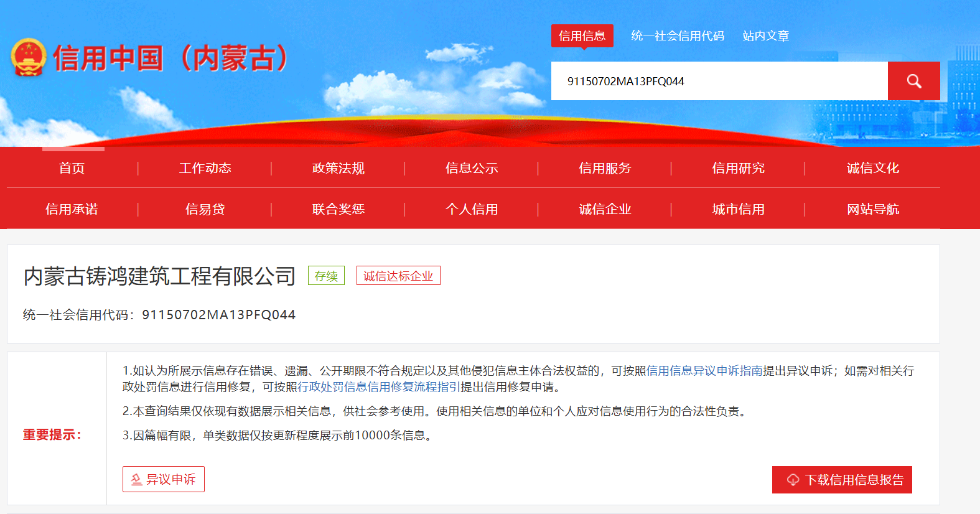The image size is (980, 514).
Task: Open 信息公示 navigation item
Action: point(471,168)
